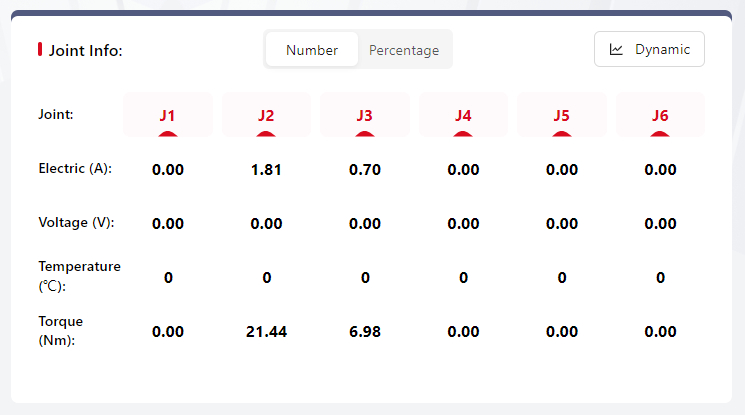
Task: Click the Joint Info heading
Action: 85,50
